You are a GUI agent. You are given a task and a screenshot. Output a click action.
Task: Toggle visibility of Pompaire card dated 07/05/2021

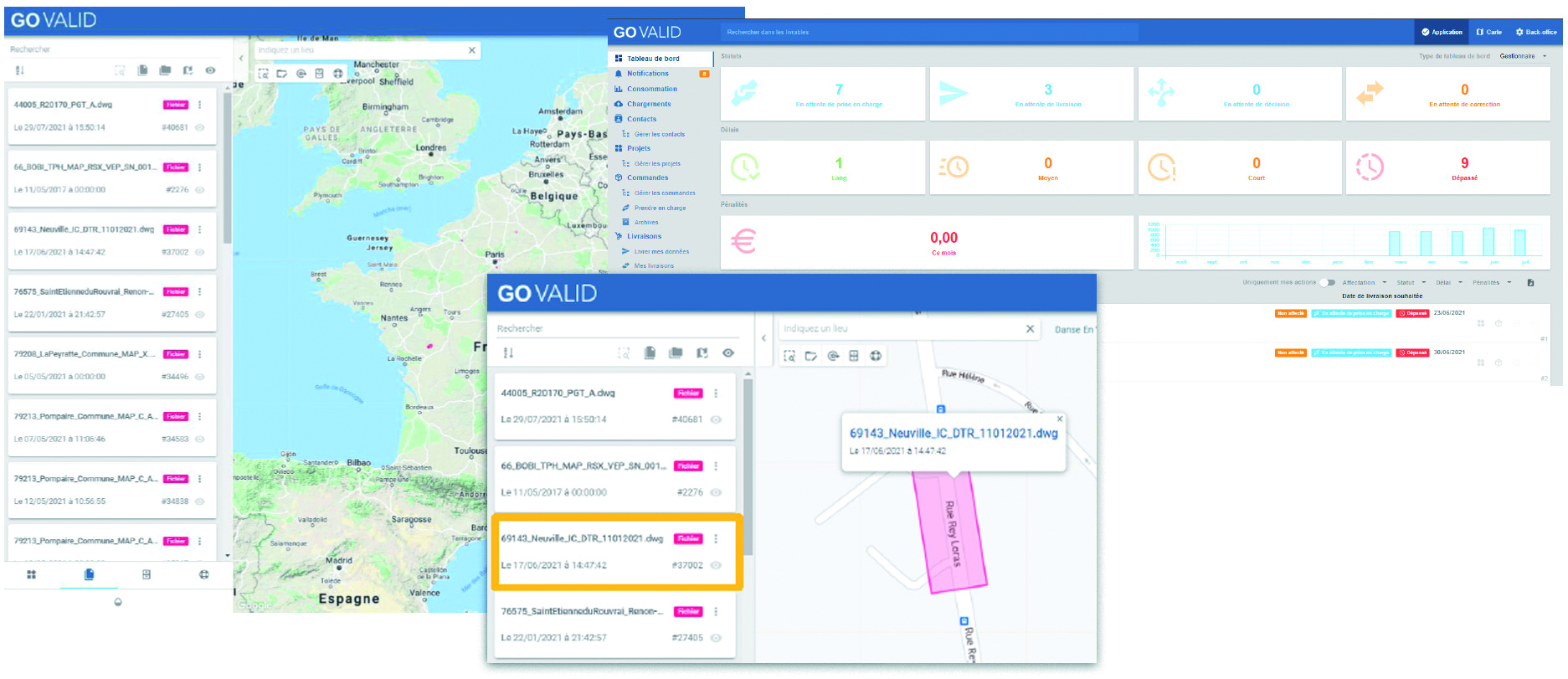pos(200,439)
